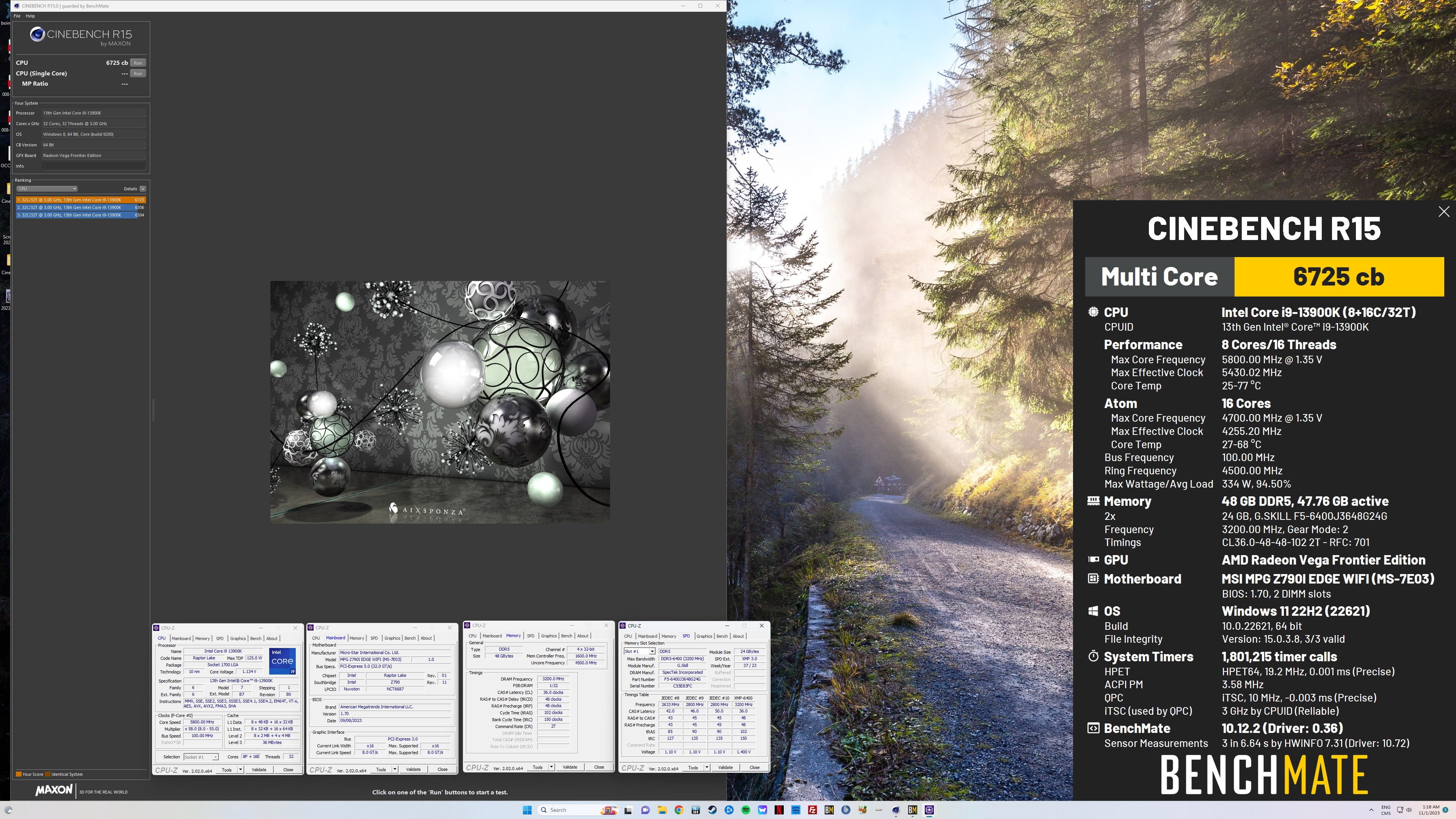Viewport: 1456px width, 819px height.
Task: Click Close button in CPU-Z SPD window
Action: (x=754, y=767)
